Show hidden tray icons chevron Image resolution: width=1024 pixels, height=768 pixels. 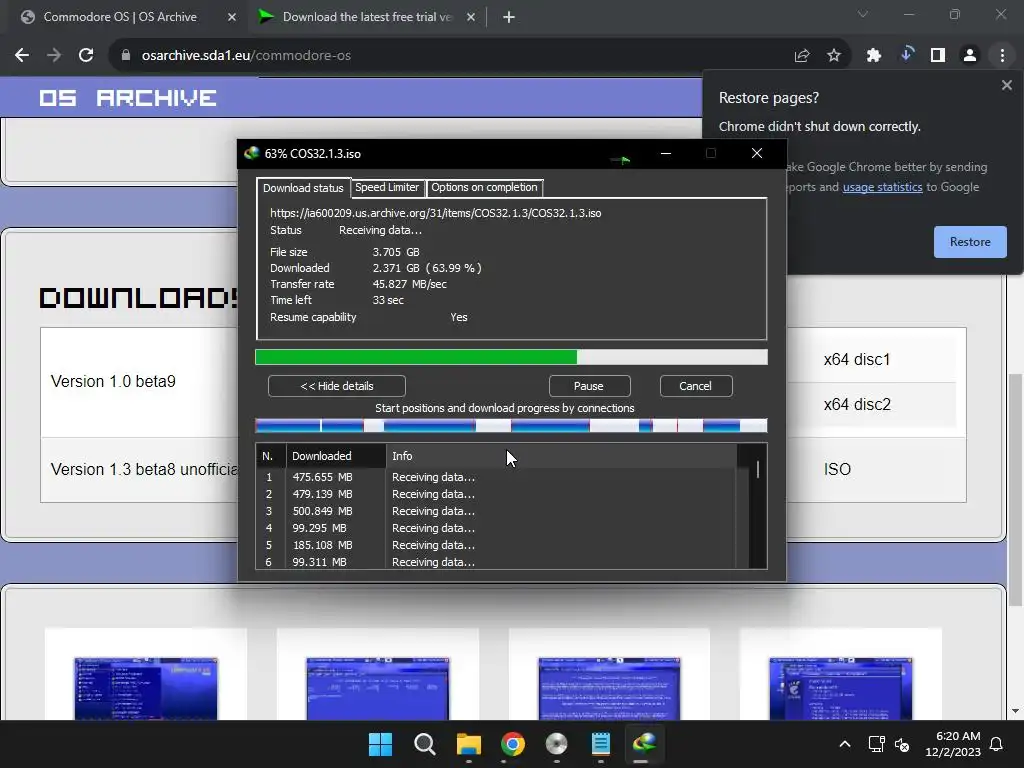click(x=844, y=744)
